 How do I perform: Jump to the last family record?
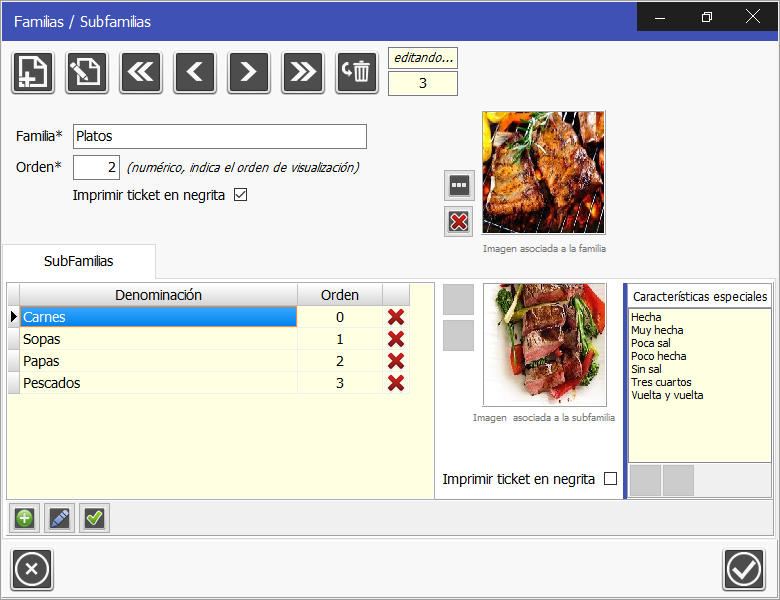[303, 72]
